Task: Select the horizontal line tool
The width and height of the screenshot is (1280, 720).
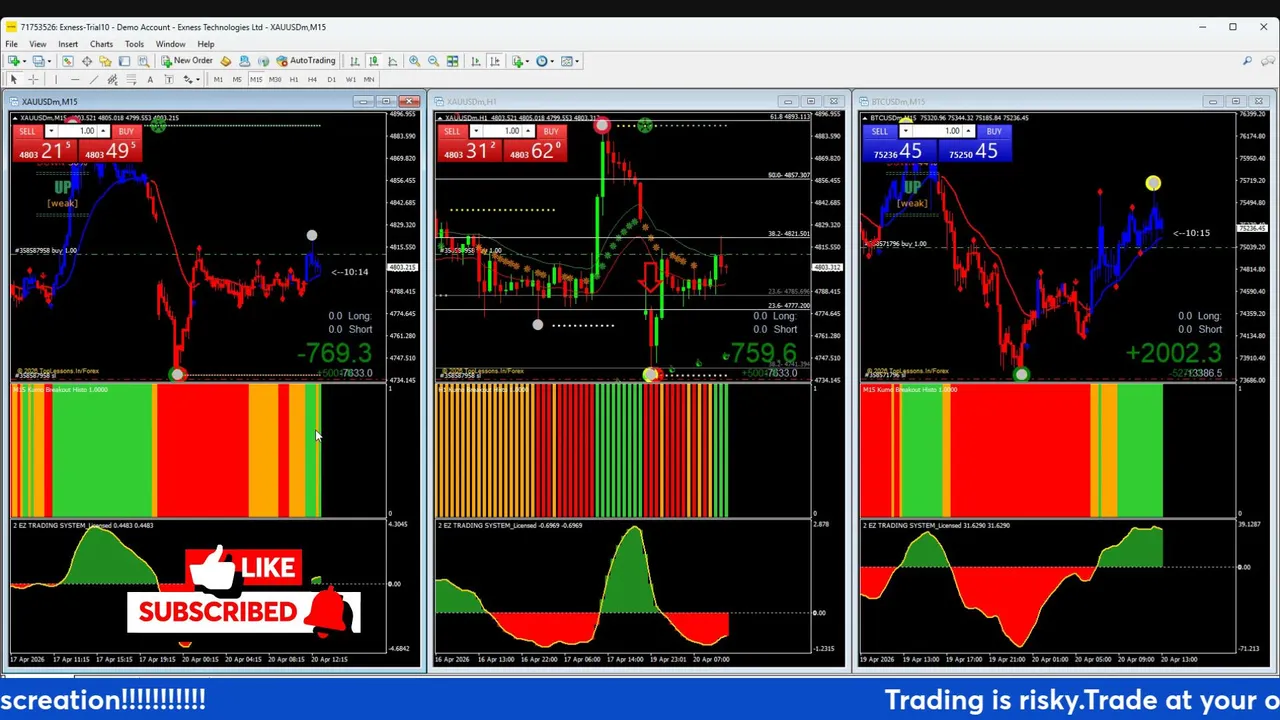Action: point(75,80)
